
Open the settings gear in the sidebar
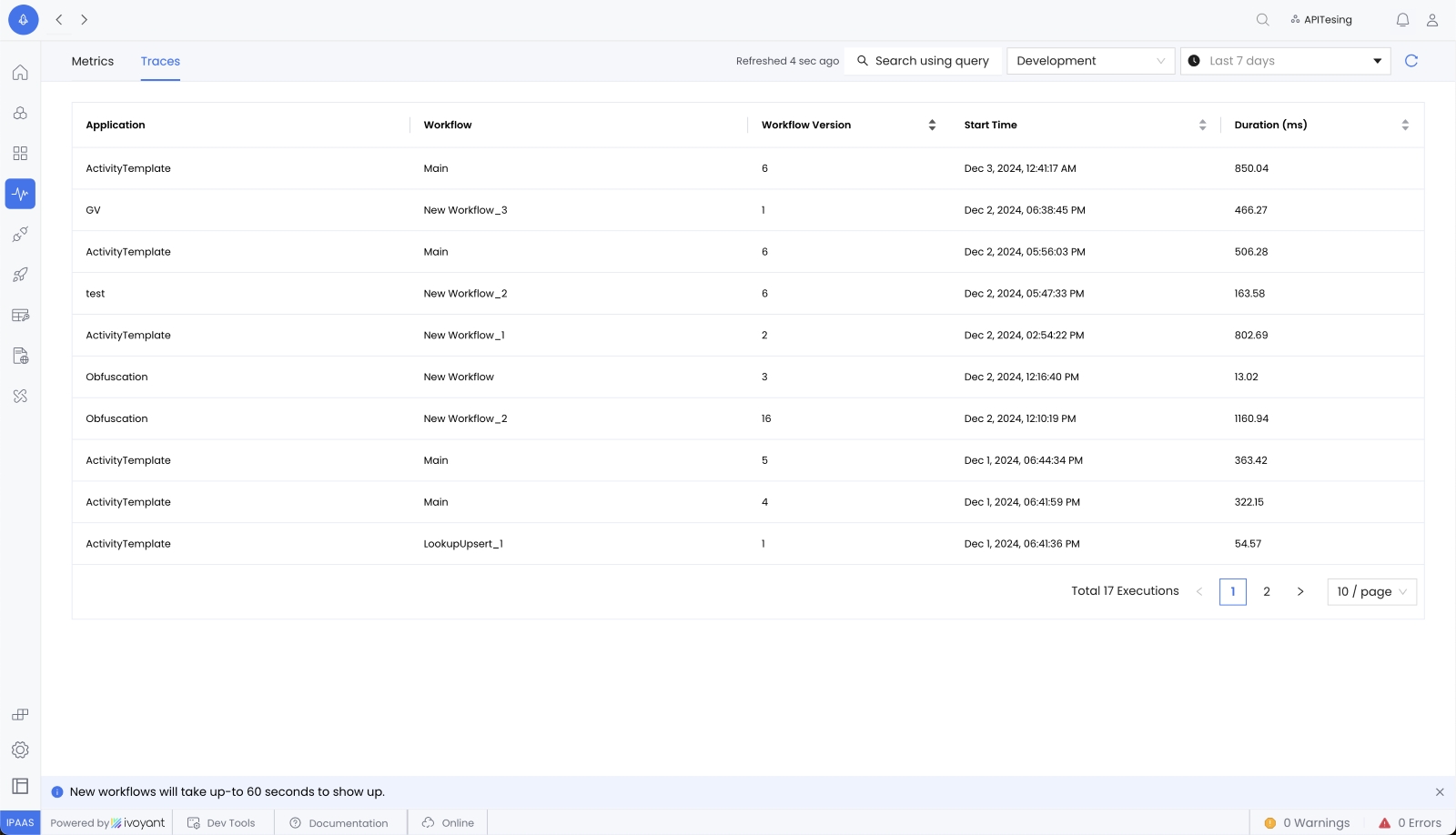(20, 749)
